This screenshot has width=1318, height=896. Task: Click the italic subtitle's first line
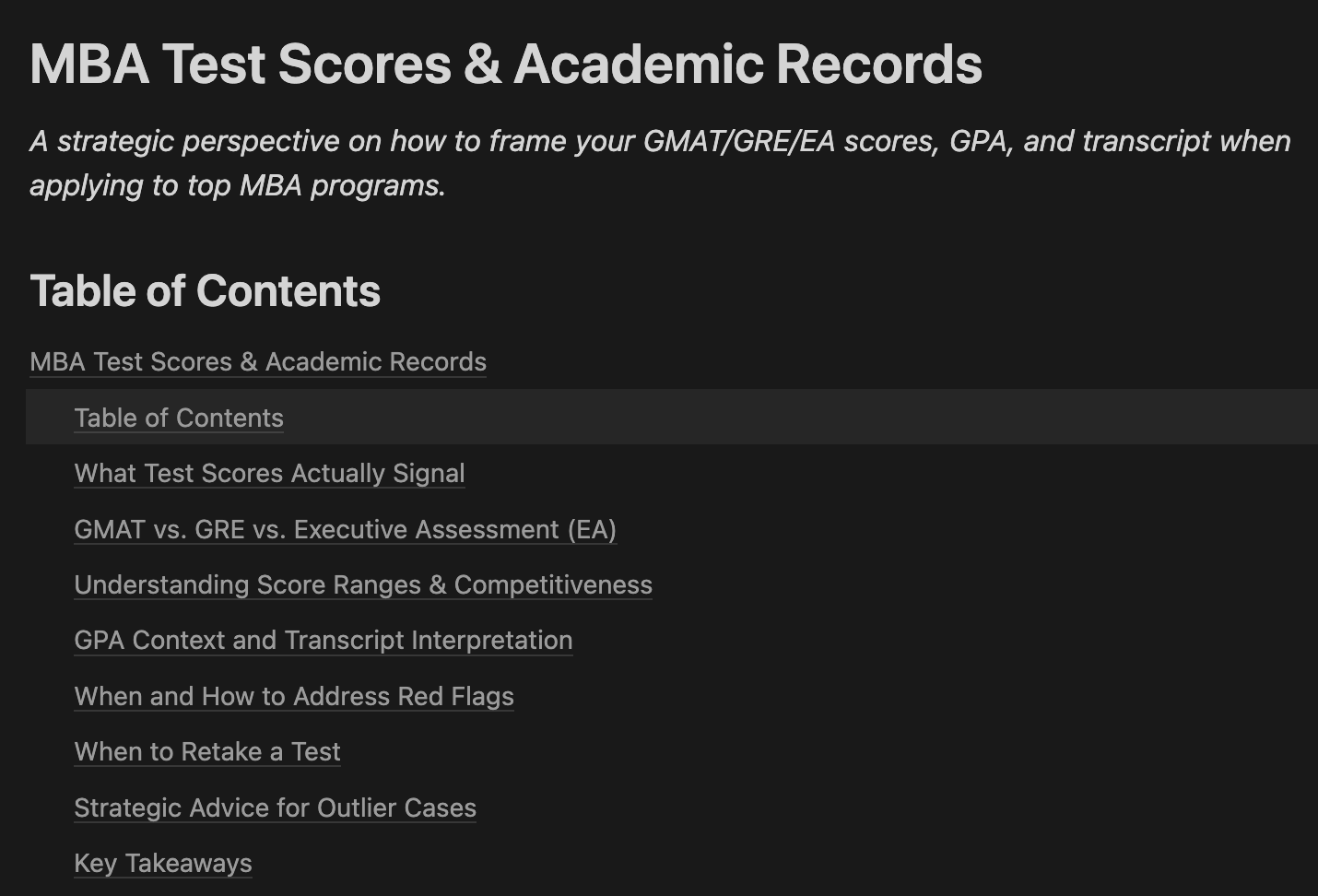[x=660, y=141]
